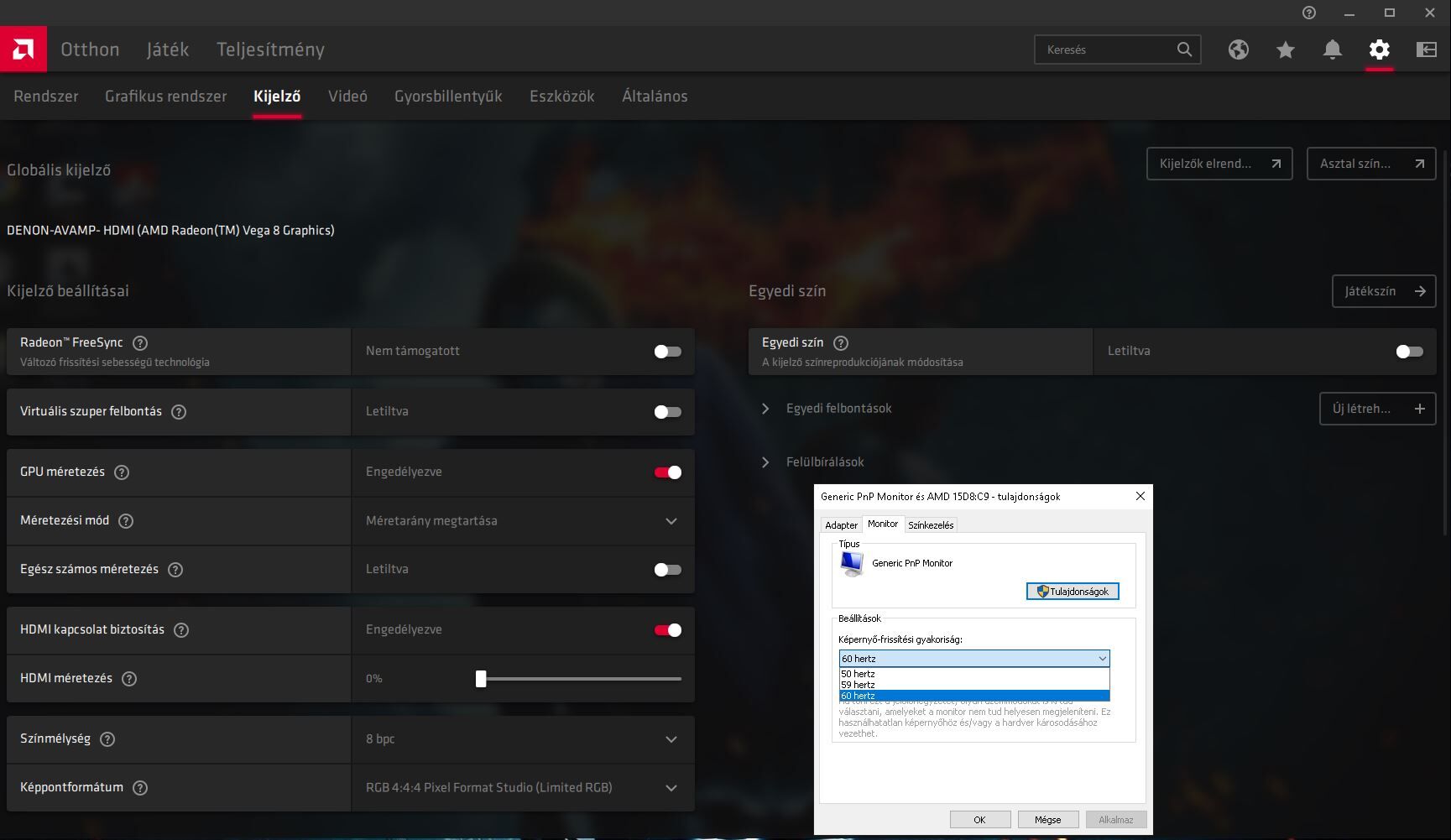Confirm dialog with OK button
Image resolution: width=1451 pixels, height=840 pixels.
coord(979,820)
